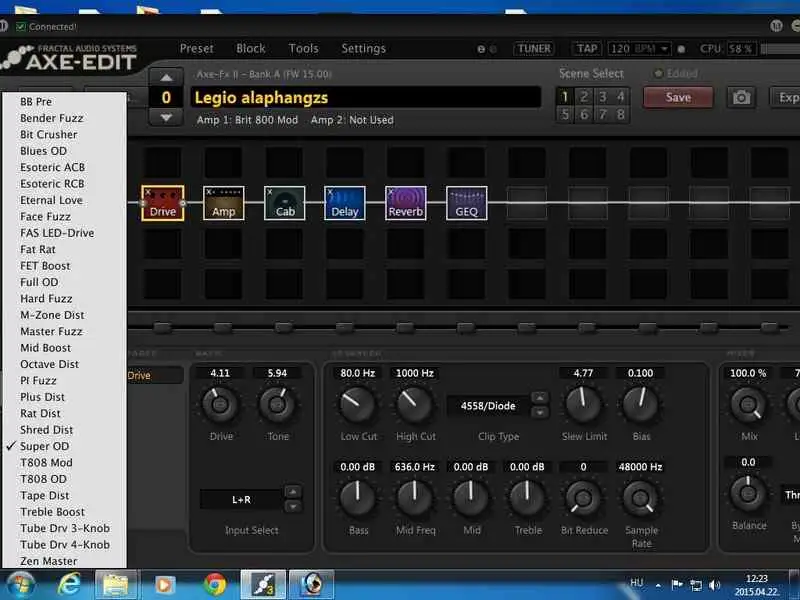Viewport: 800px width, 600px height.
Task: Open the Preset menu
Action: (196, 48)
